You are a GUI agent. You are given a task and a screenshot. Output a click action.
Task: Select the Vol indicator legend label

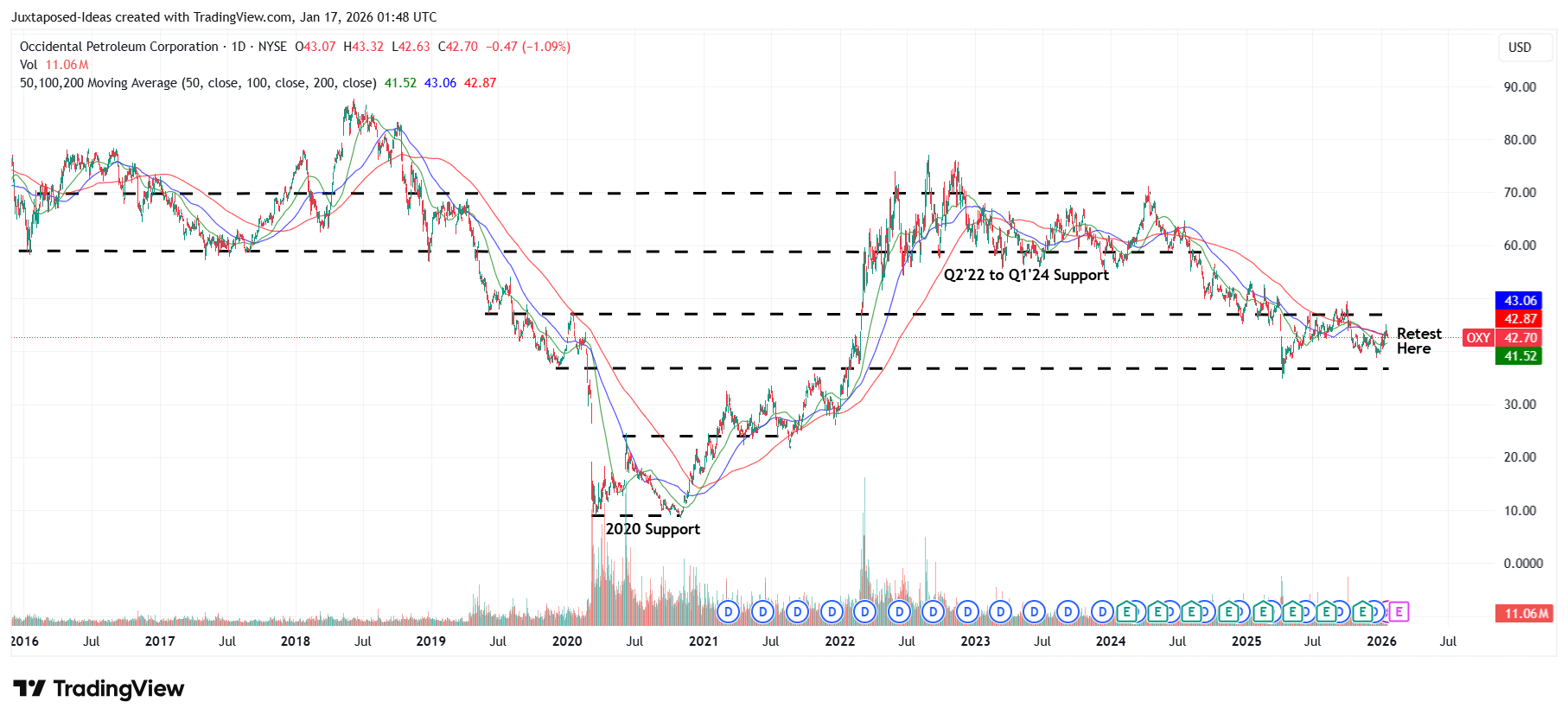[29, 65]
